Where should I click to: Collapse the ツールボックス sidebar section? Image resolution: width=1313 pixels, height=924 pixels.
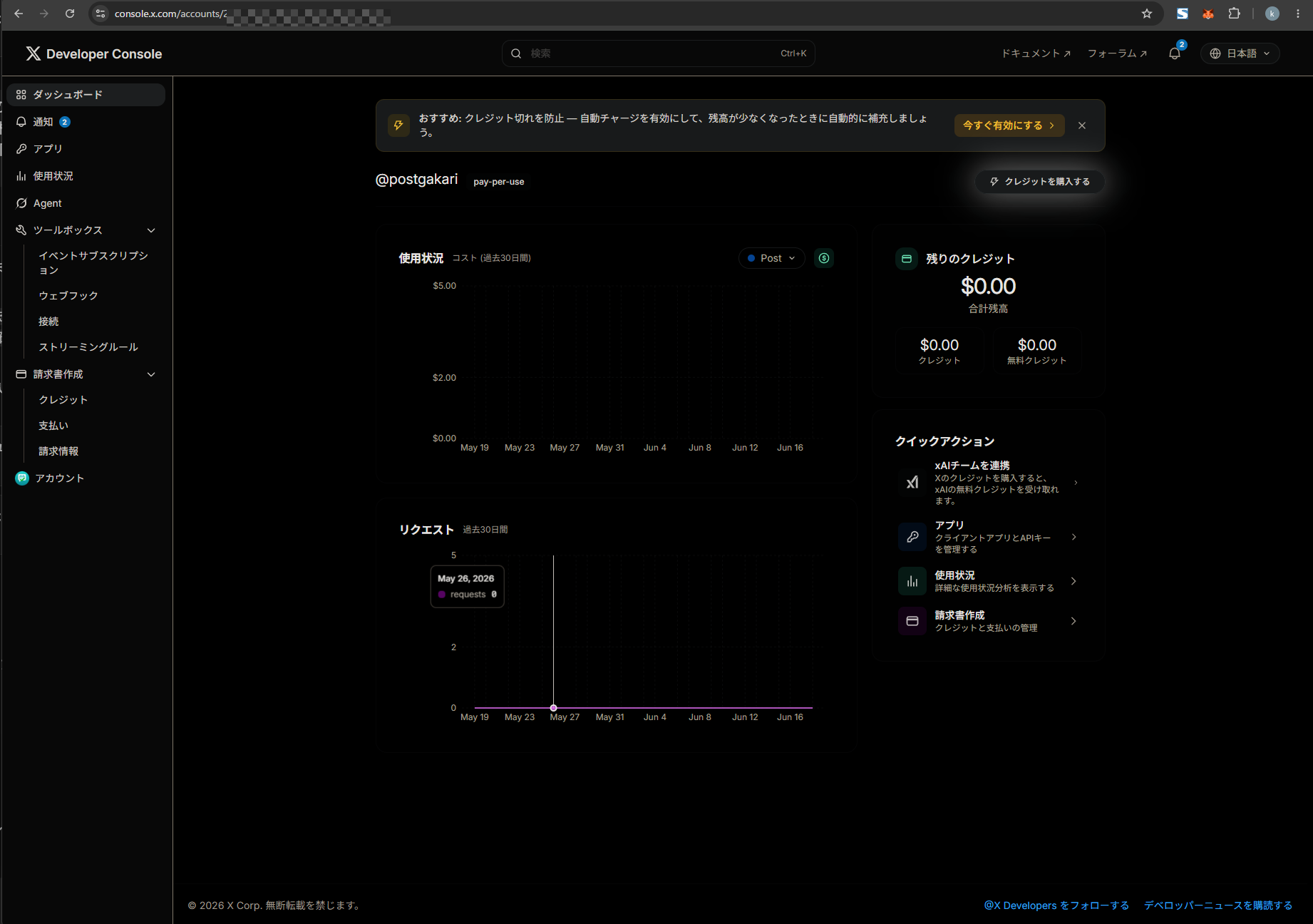pyautogui.click(x=151, y=230)
